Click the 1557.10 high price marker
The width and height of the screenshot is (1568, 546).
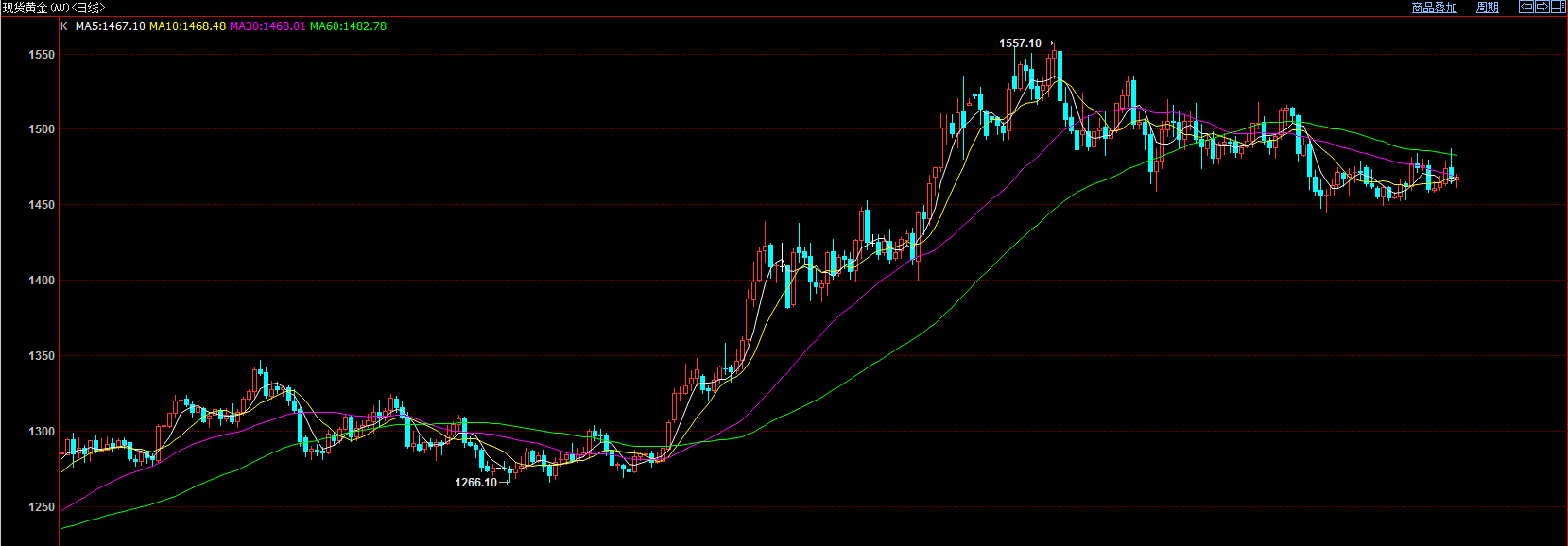pyautogui.click(x=1020, y=43)
